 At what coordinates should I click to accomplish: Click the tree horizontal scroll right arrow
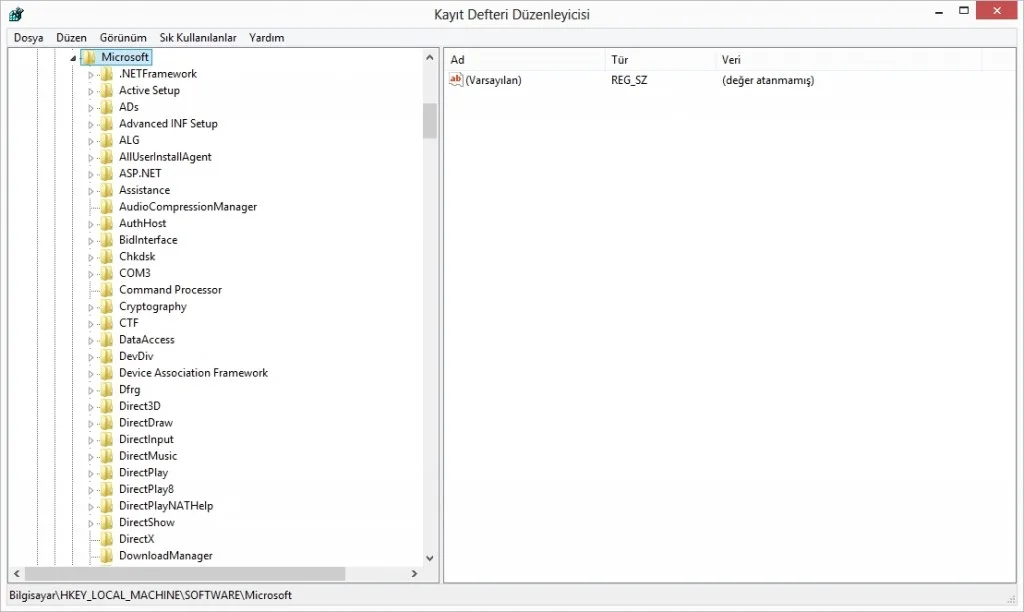click(x=414, y=573)
